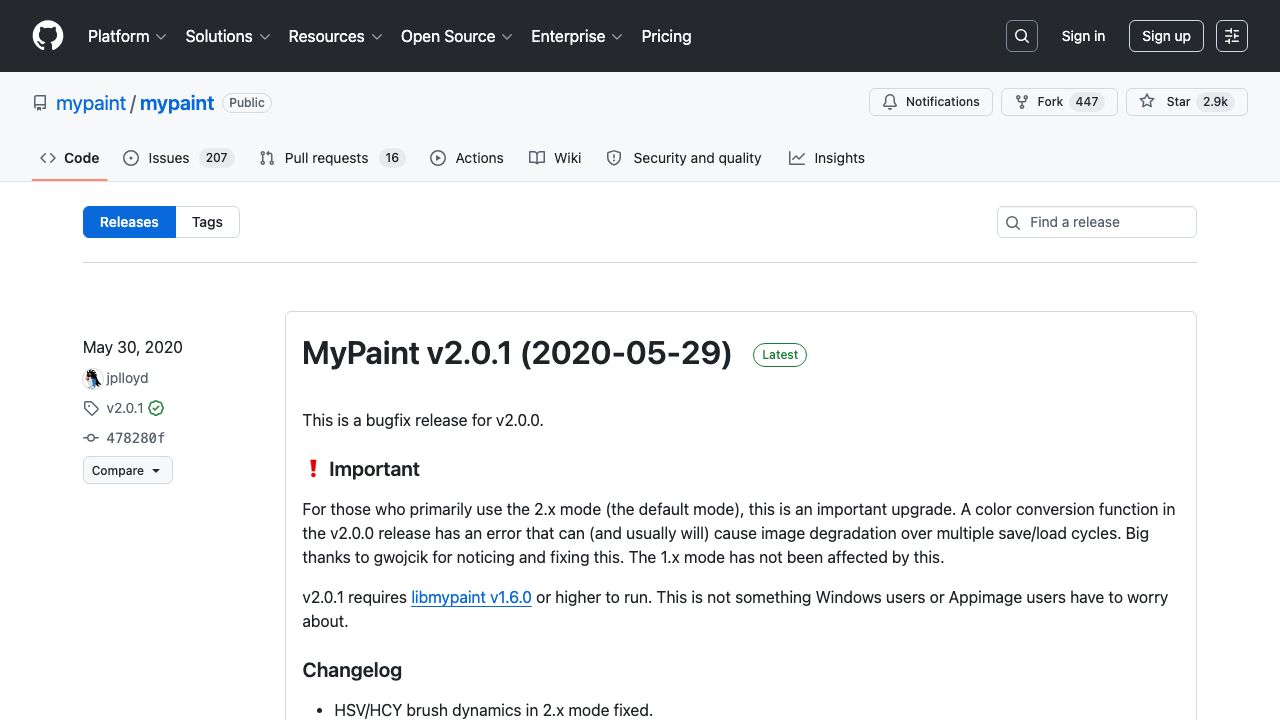Click the Public visibility badge

tap(247, 103)
